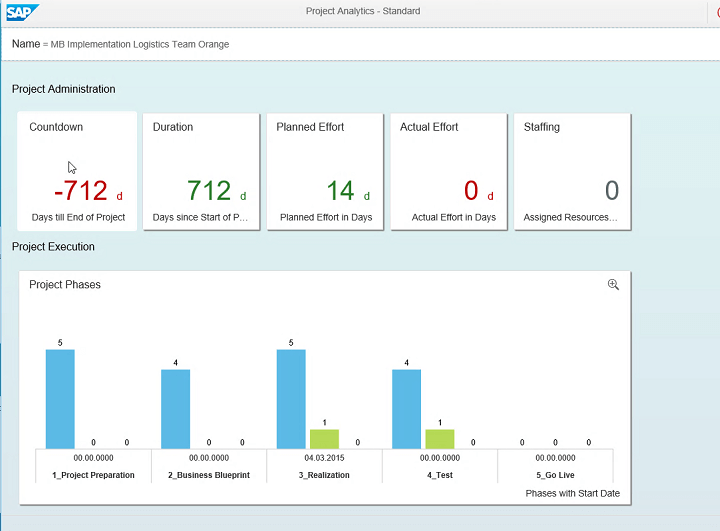Screen dimensions: 720x531
Task: Click the SAP logo
Action: [x=21, y=12]
